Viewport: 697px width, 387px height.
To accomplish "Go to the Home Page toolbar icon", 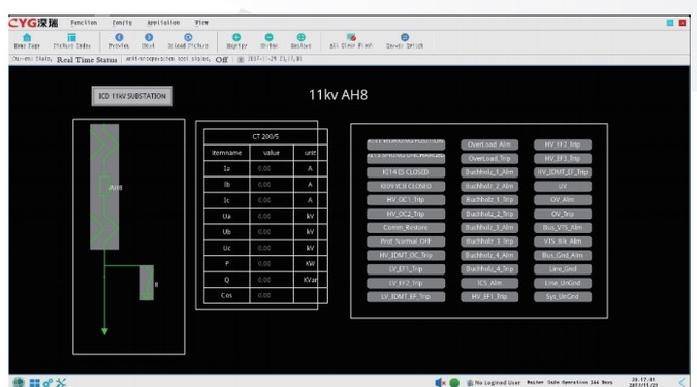I will pos(27,41).
